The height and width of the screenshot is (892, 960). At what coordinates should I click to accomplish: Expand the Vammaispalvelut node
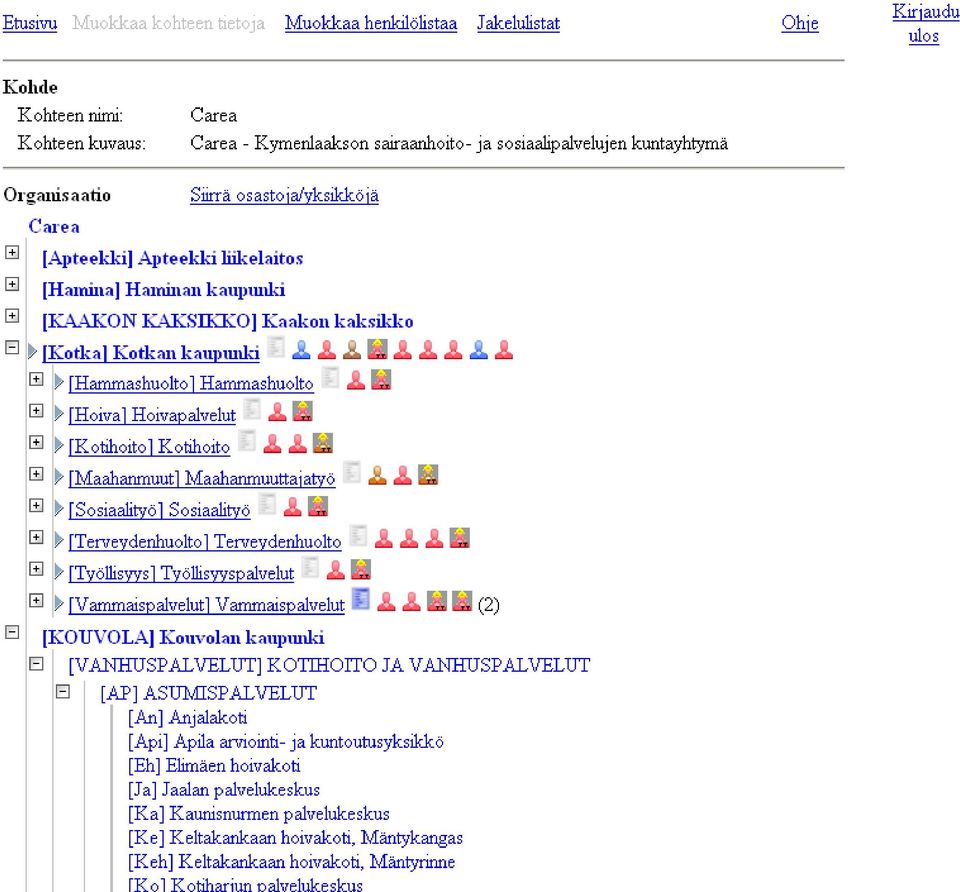pos(37,601)
